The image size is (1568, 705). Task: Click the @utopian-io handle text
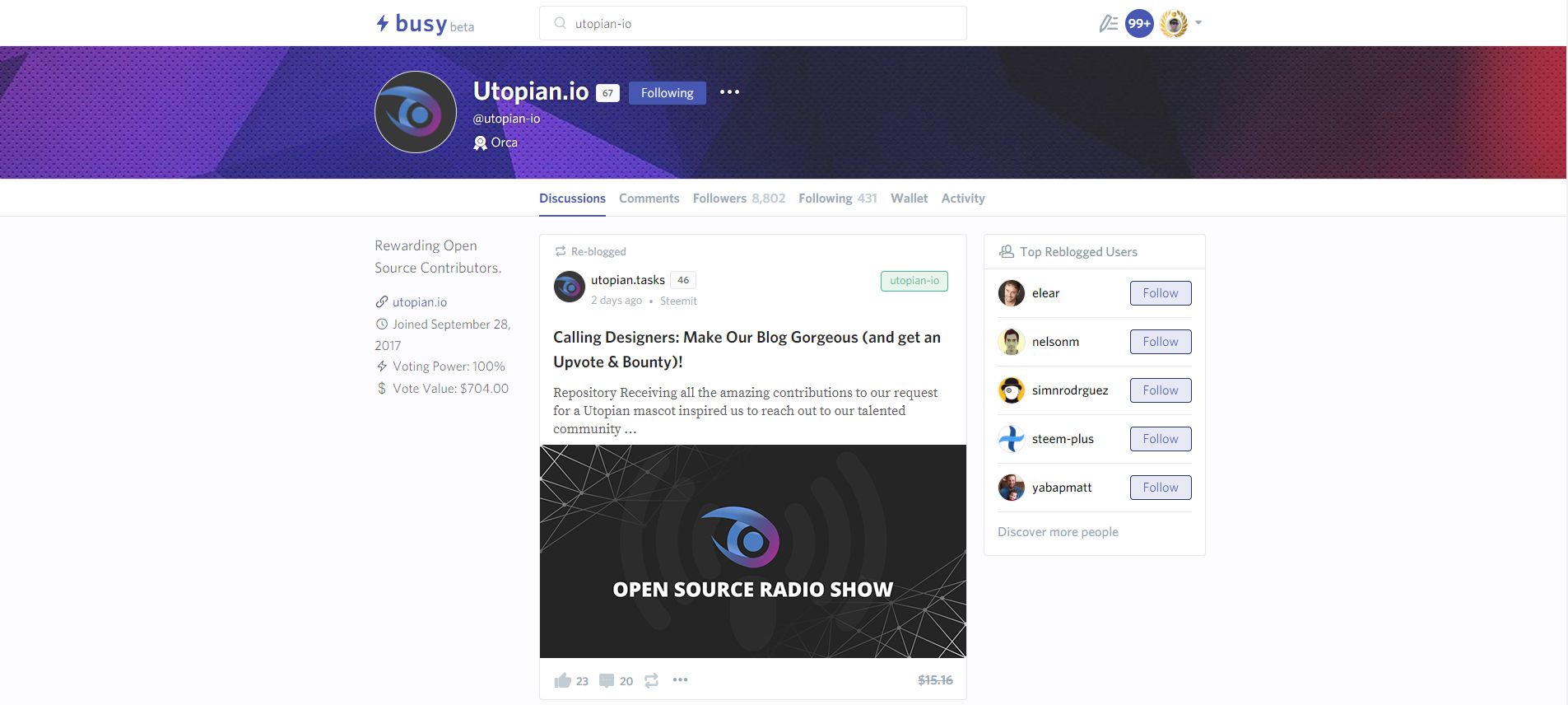(x=506, y=119)
